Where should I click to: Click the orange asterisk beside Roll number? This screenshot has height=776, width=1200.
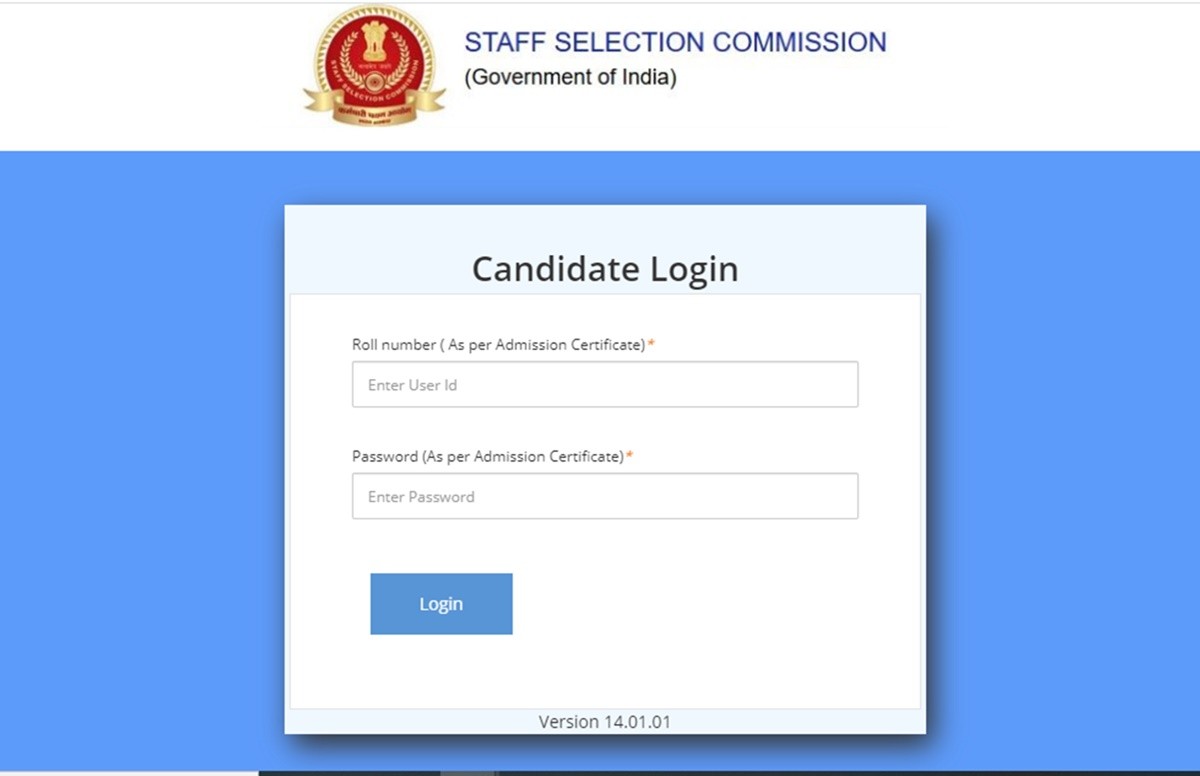pos(651,344)
